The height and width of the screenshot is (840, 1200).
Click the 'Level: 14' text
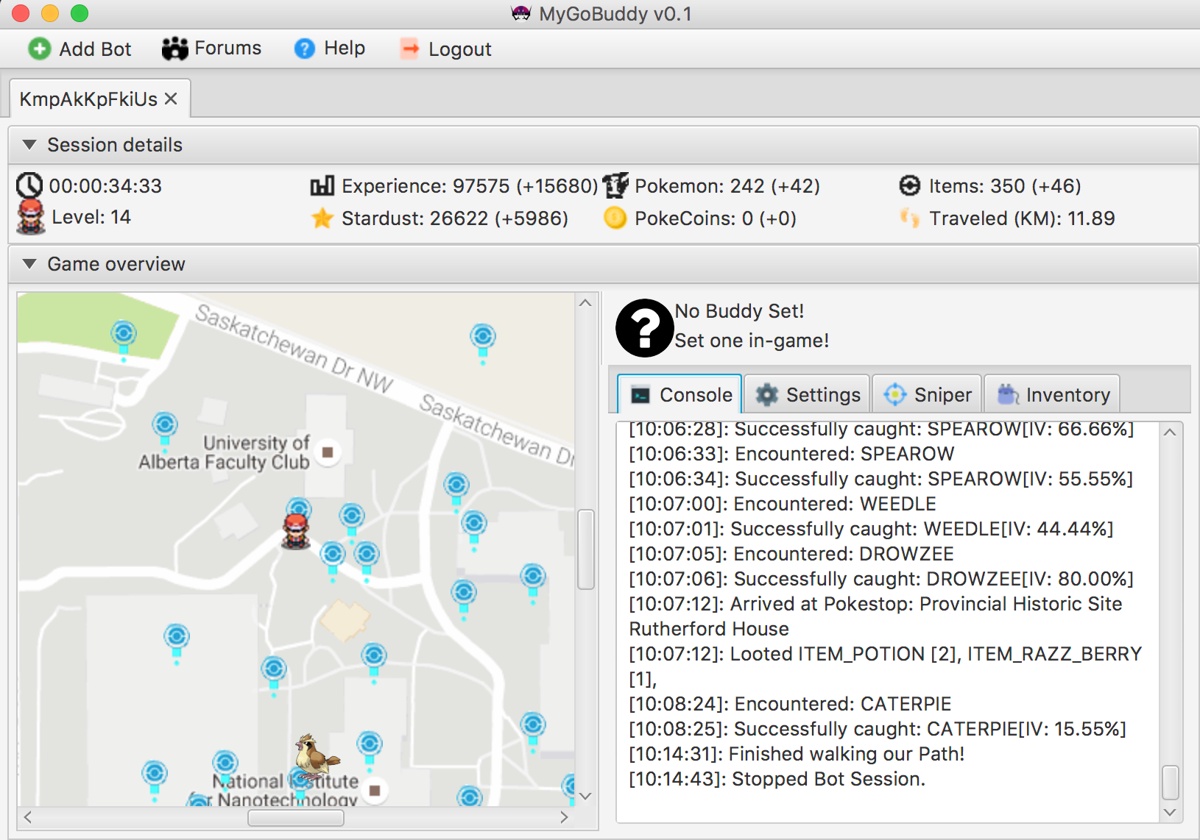[x=90, y=217]
